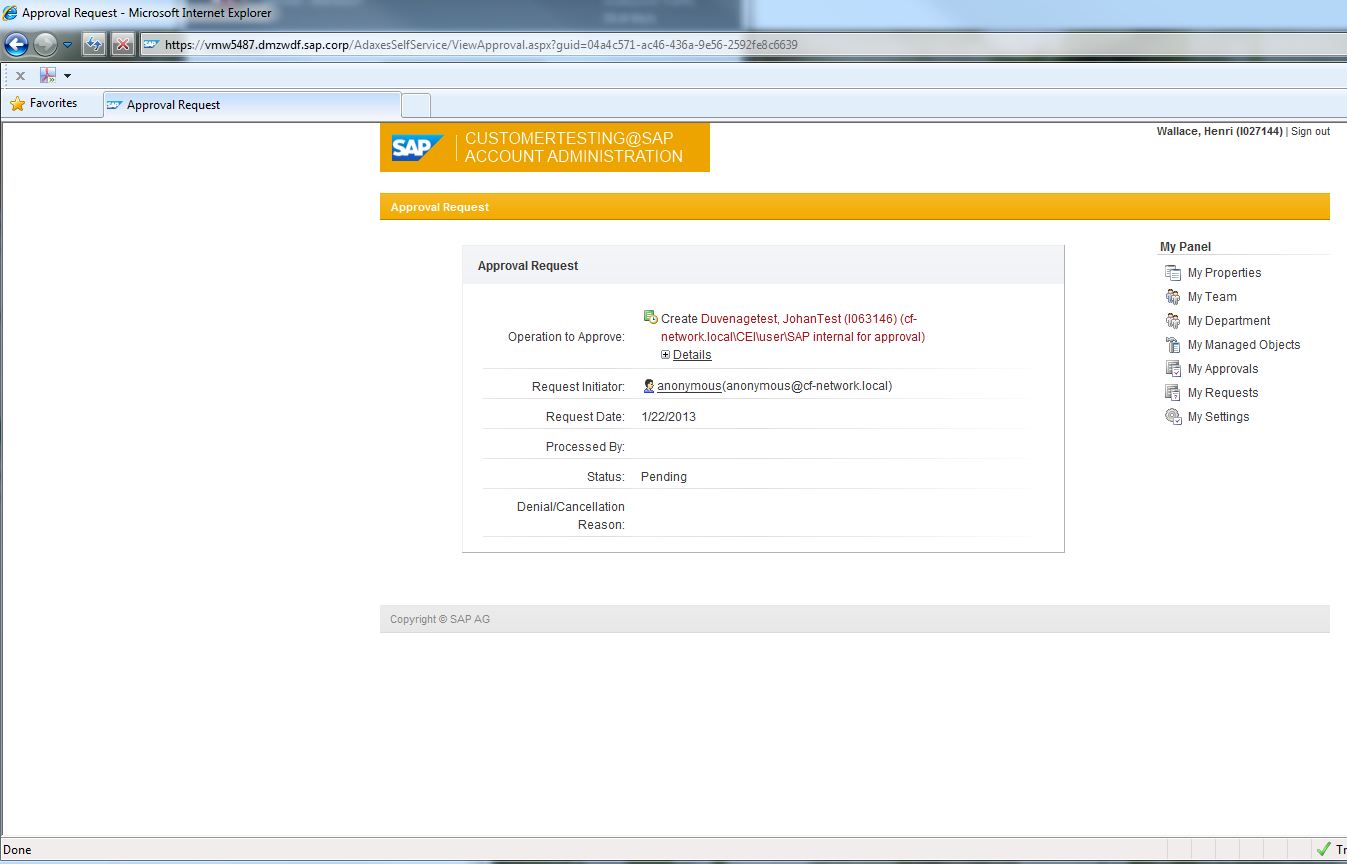
Task: Click the Processed By label
Action: pyautogui.click(x=585, y=446)
